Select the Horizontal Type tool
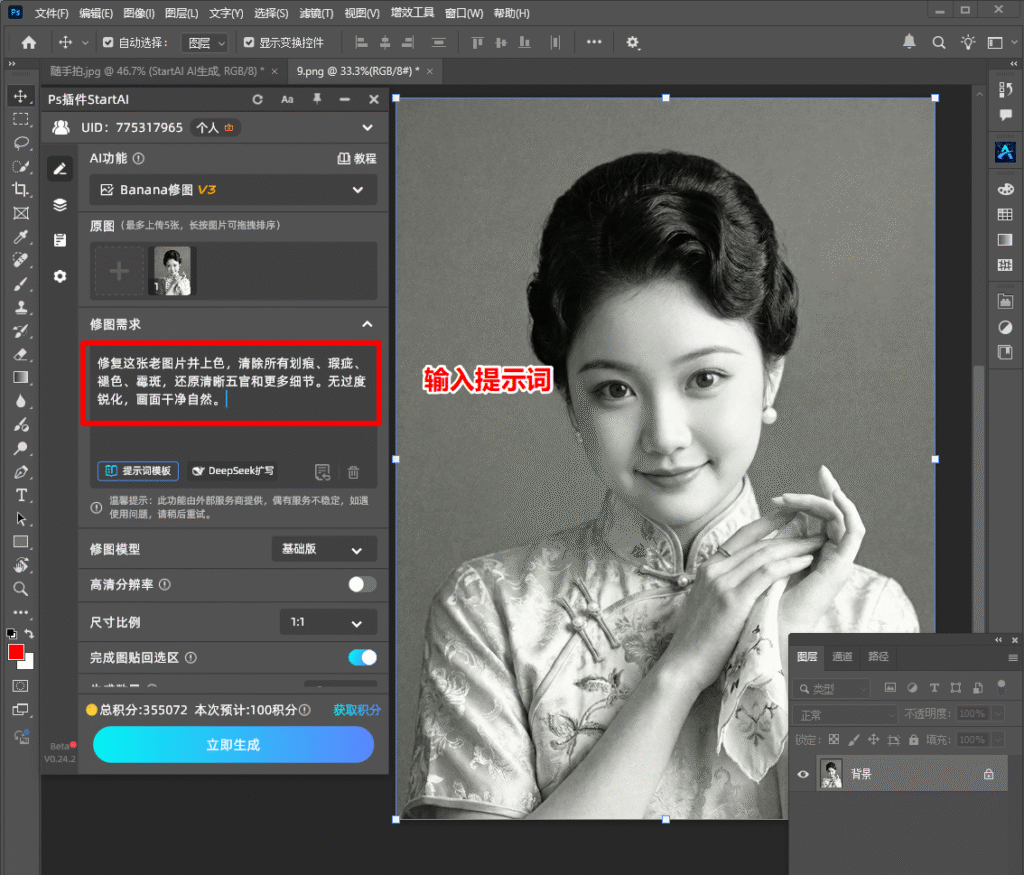Image resolution: width=1024 pixels, height=875 pixels. click(x=20, y=495)
